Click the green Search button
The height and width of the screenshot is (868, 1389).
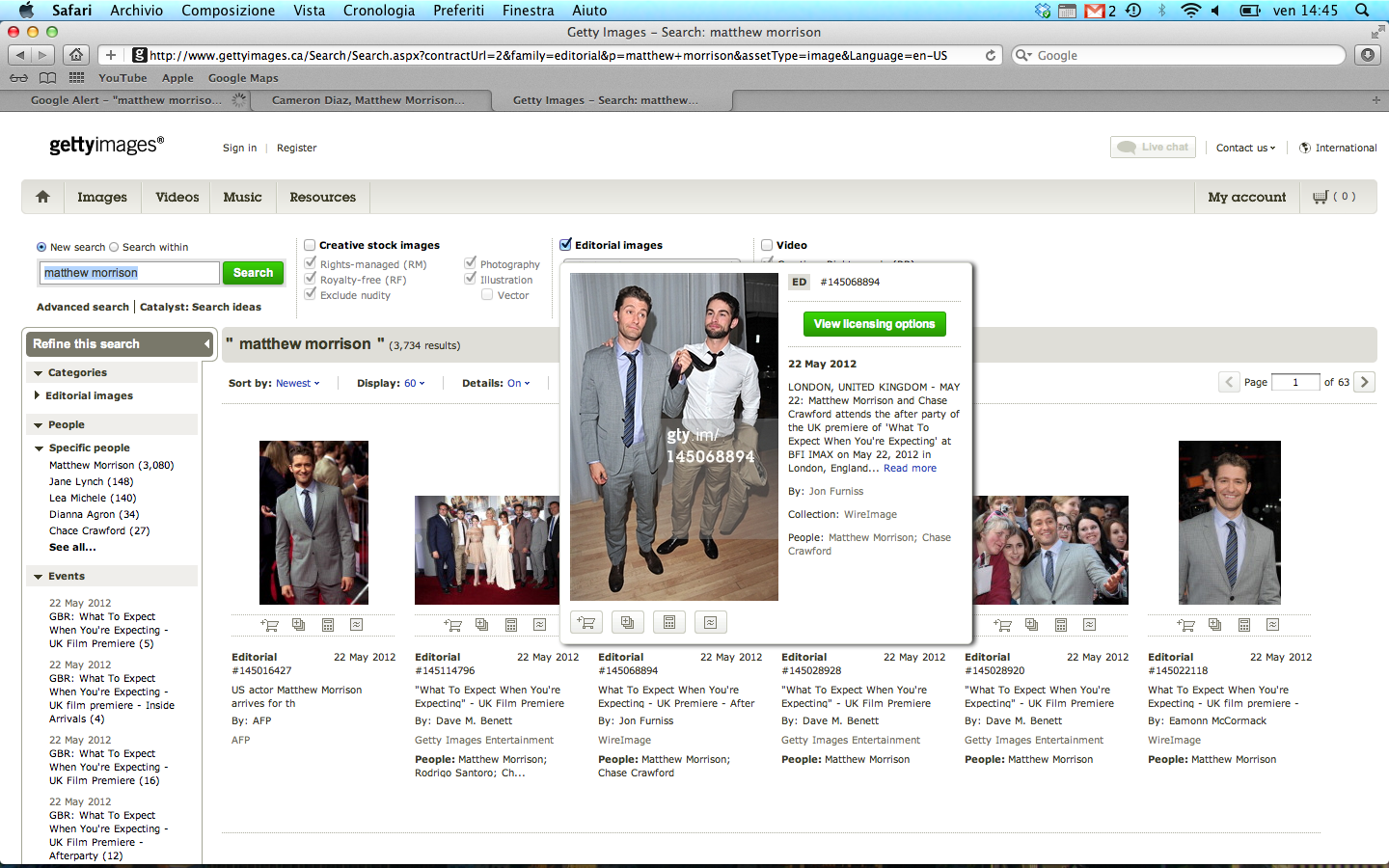point(253,273)
